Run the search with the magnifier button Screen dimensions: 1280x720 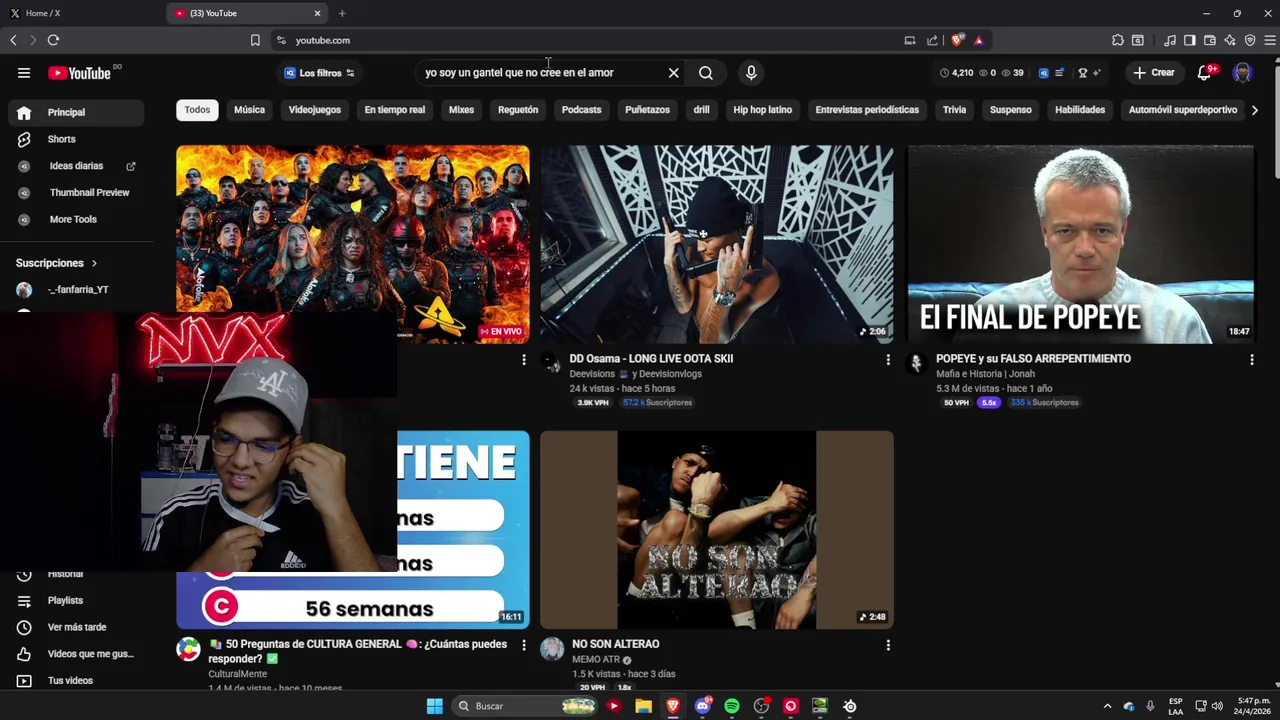[x=706, y=73]
